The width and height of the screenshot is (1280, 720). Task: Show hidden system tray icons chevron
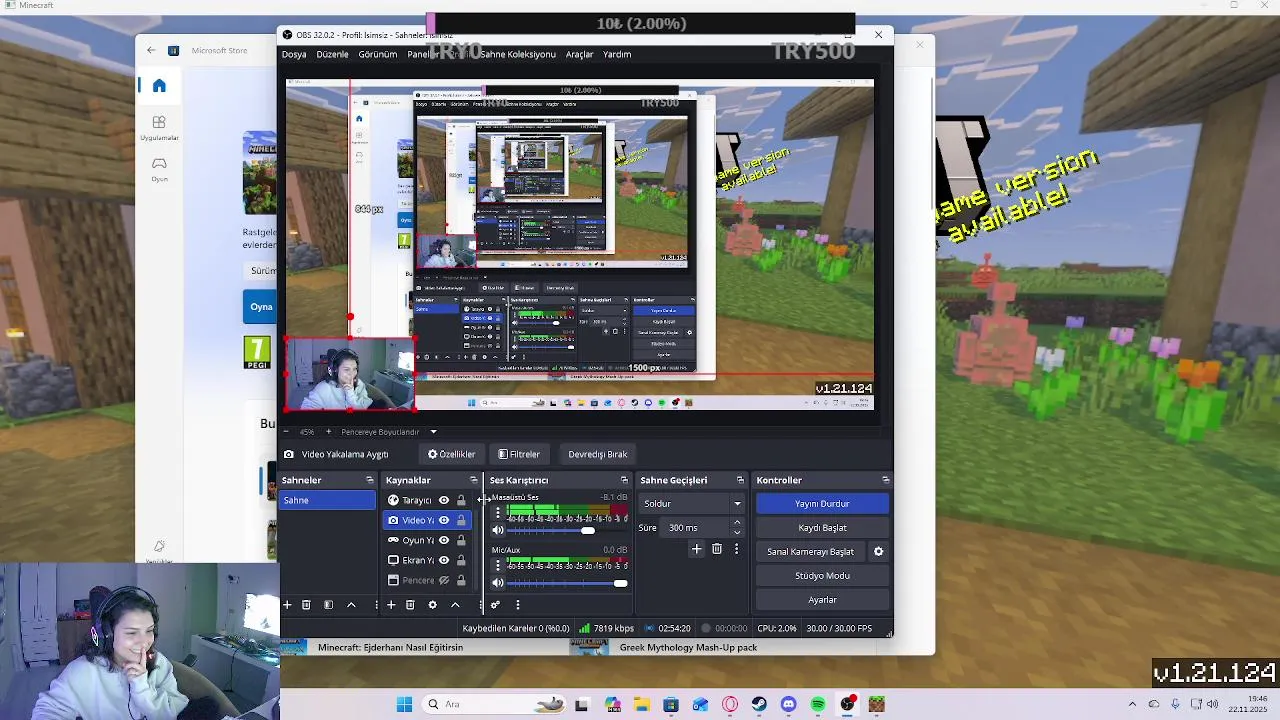click(1132, 704)
